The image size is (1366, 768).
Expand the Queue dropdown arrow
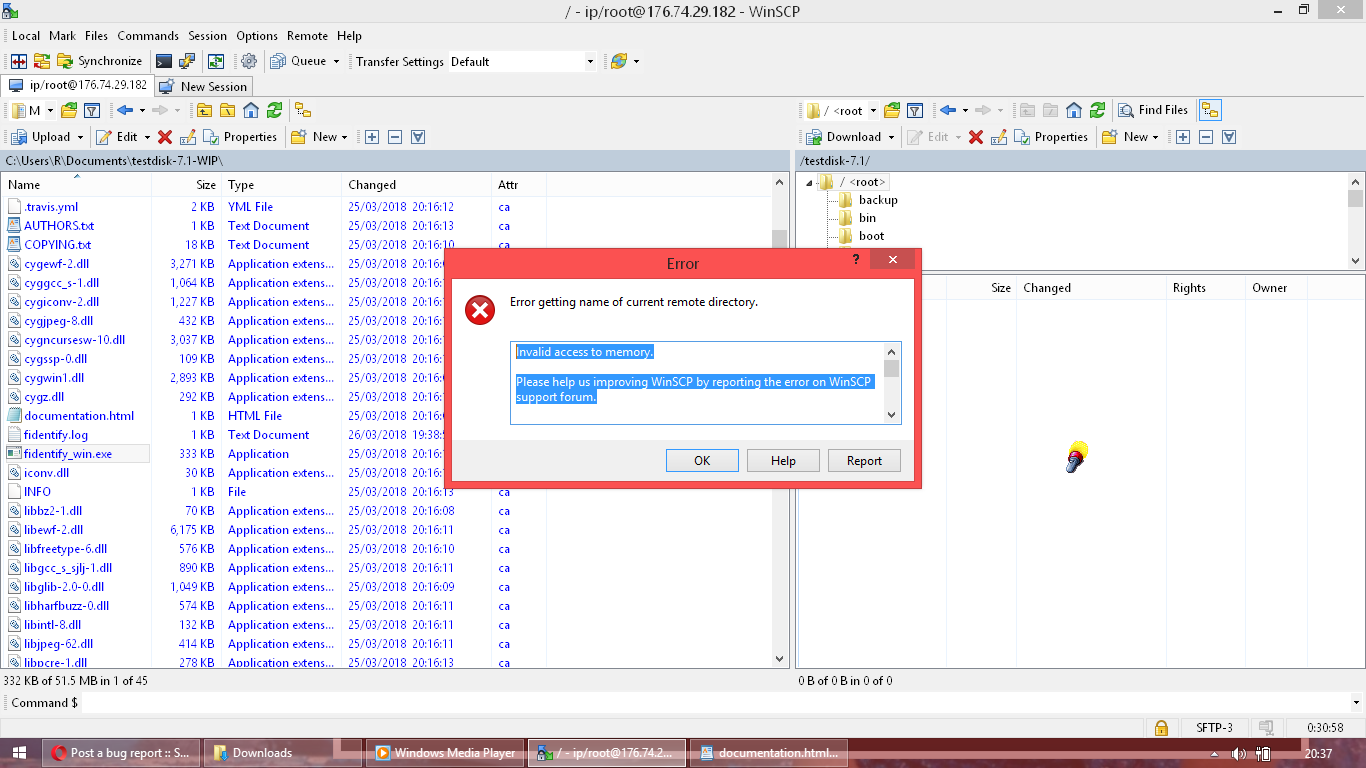click(336, 61)
